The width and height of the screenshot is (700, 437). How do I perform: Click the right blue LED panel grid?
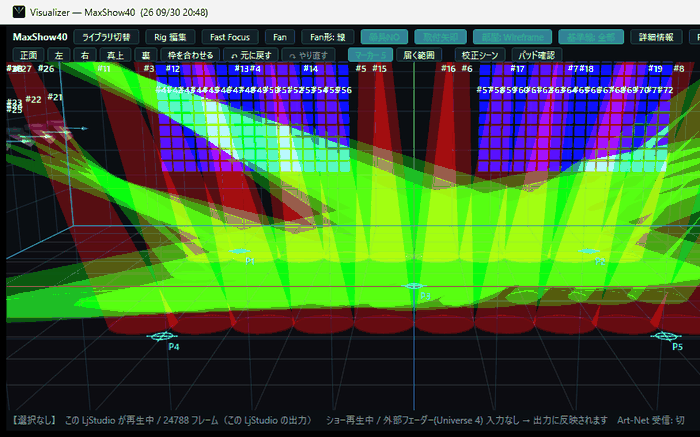point(574,118)
